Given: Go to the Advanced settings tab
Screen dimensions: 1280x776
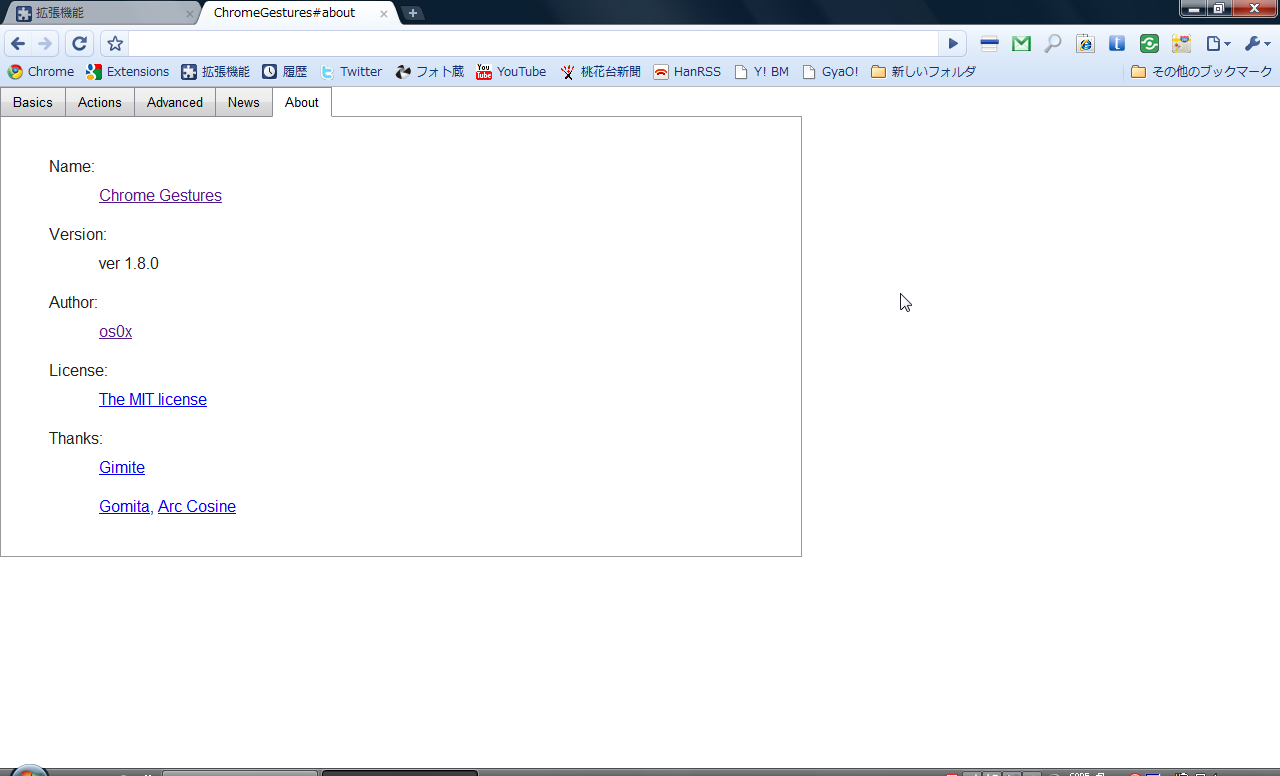Looking at the screenshot, I should point(175,102).
